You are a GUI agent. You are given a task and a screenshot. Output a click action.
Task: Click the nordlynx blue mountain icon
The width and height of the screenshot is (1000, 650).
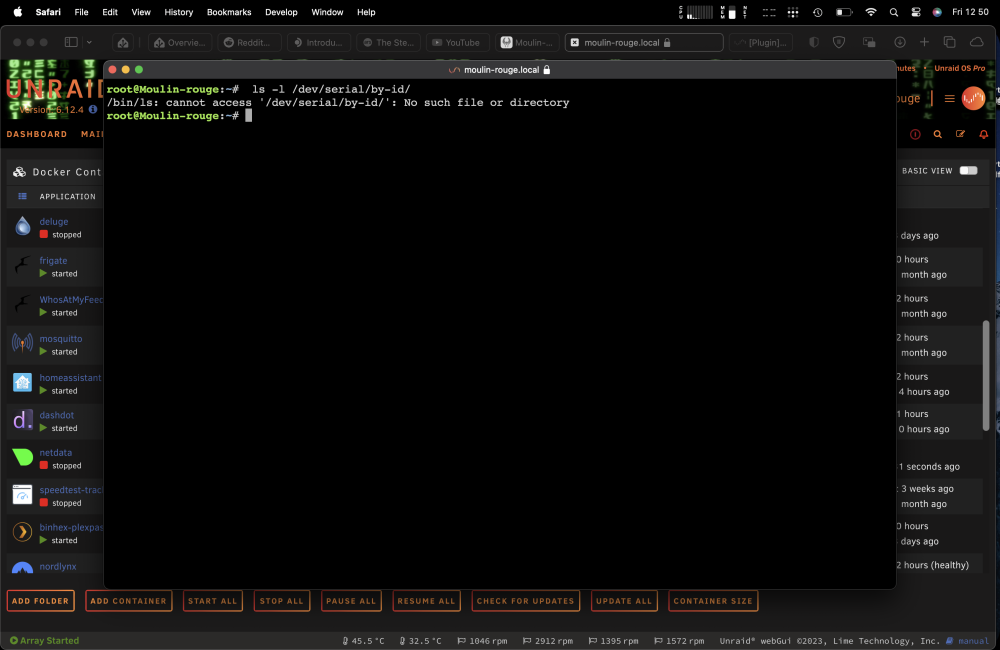[23, 567]
